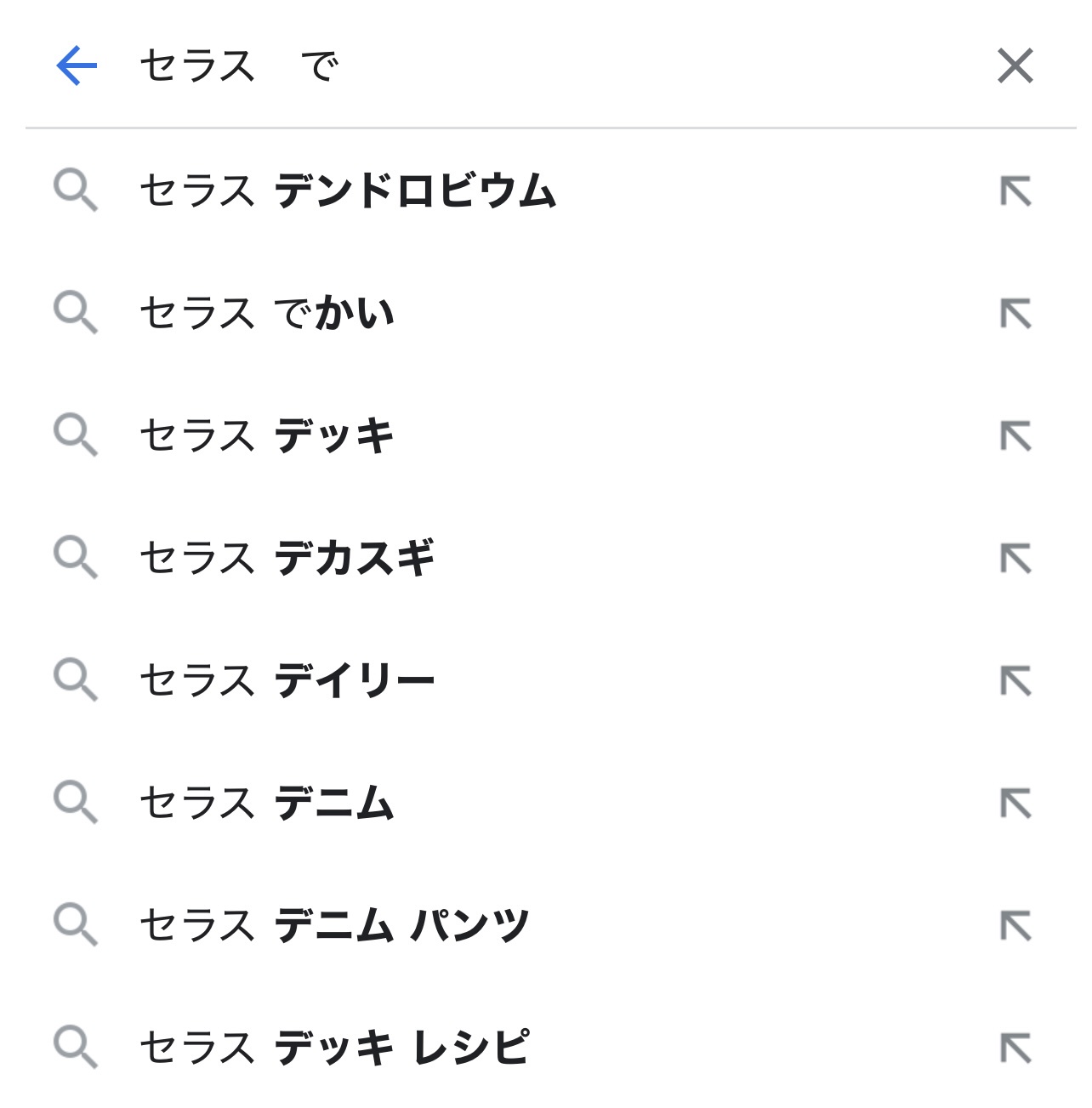This screenshot has width=1092, height=1108.
Task: Select suggestion セラス デンドロビウム
Action: coord(544,190)
